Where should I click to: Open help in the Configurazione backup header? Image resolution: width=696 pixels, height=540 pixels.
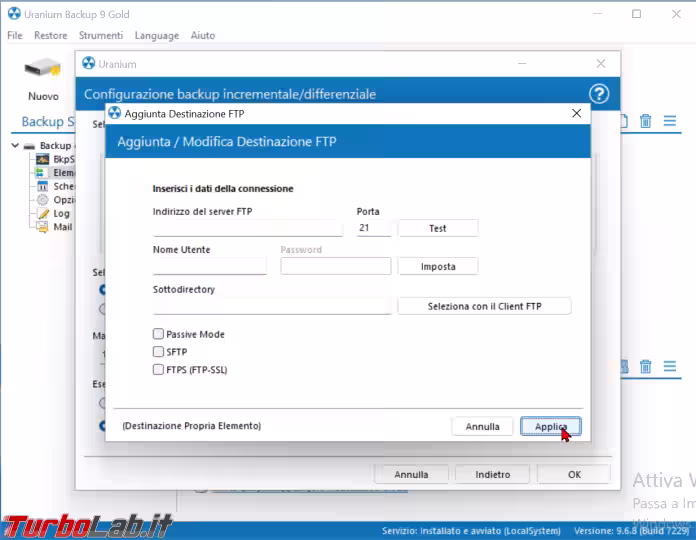point(599,94)
